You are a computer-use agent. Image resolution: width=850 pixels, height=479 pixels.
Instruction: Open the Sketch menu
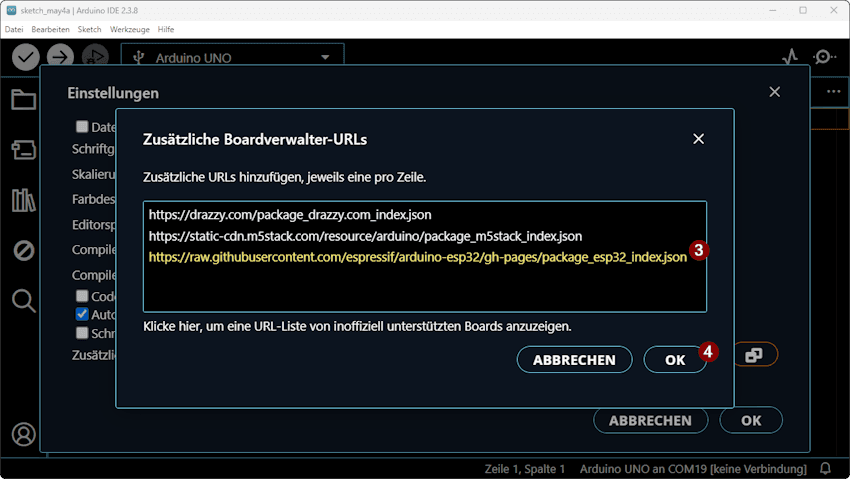point(89,29)
